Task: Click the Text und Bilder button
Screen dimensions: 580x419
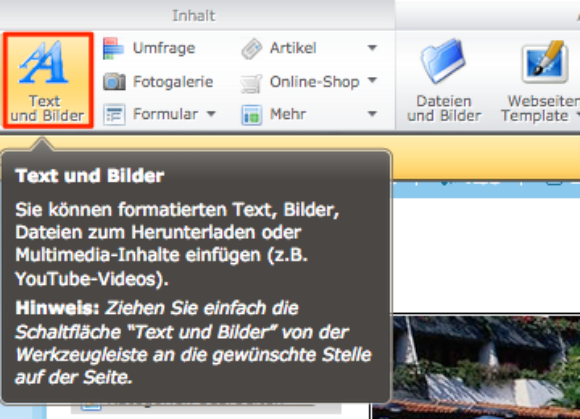Action: [x=48, y=80]
